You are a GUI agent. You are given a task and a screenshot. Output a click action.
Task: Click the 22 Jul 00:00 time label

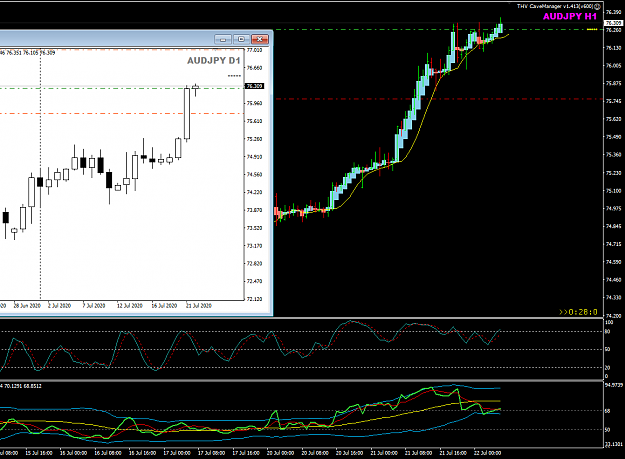[x=487, y=453]
